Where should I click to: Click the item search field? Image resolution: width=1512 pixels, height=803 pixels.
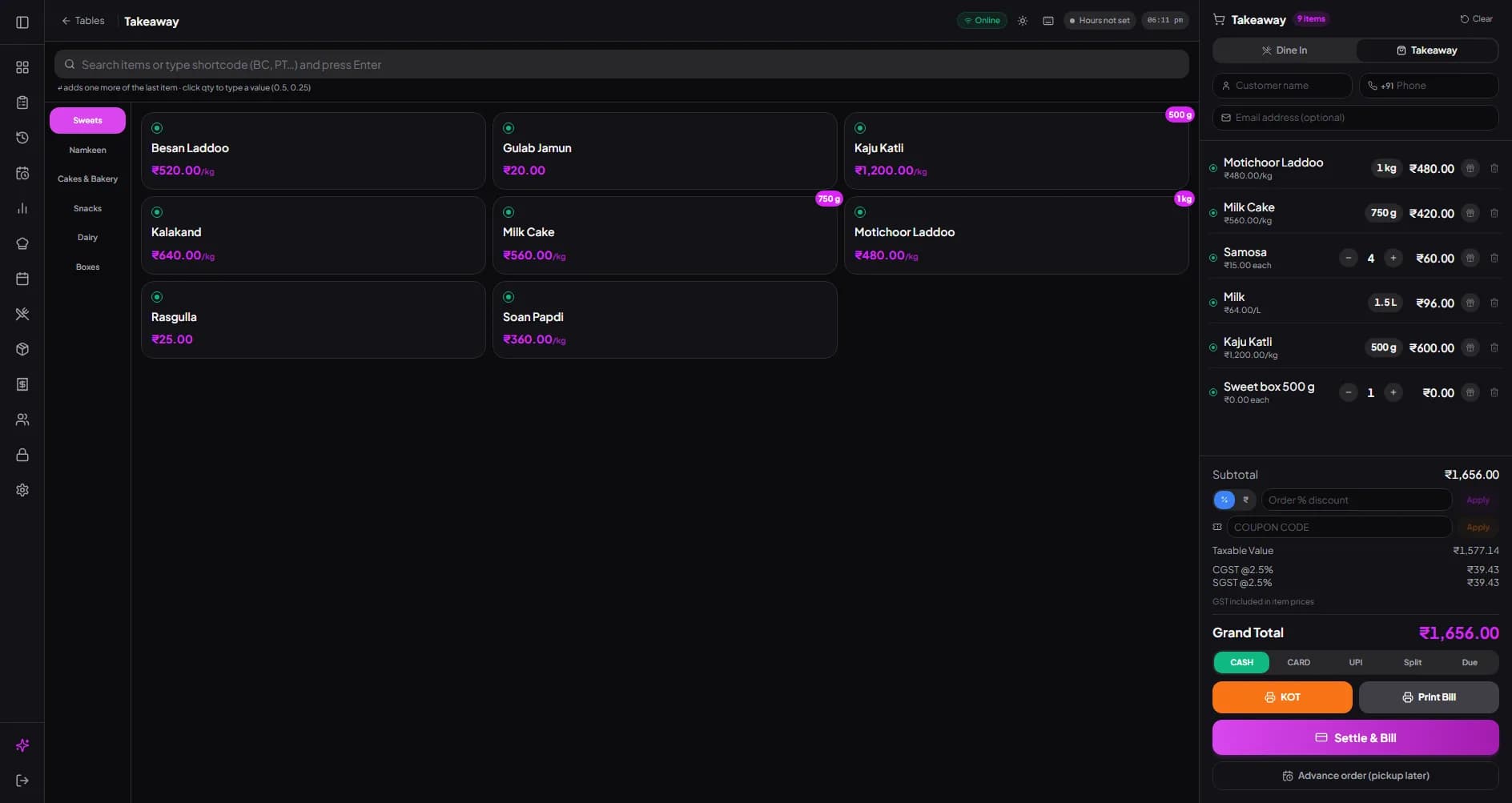point(621,64)
